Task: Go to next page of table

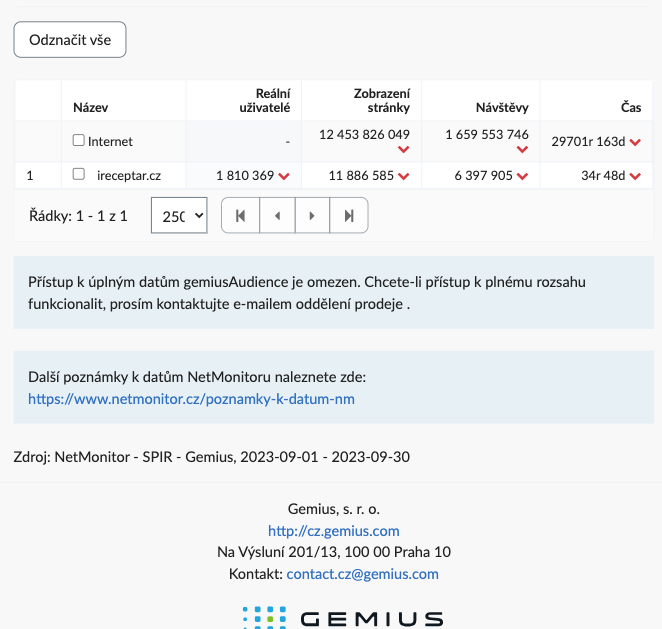Action: pos(312,216)
